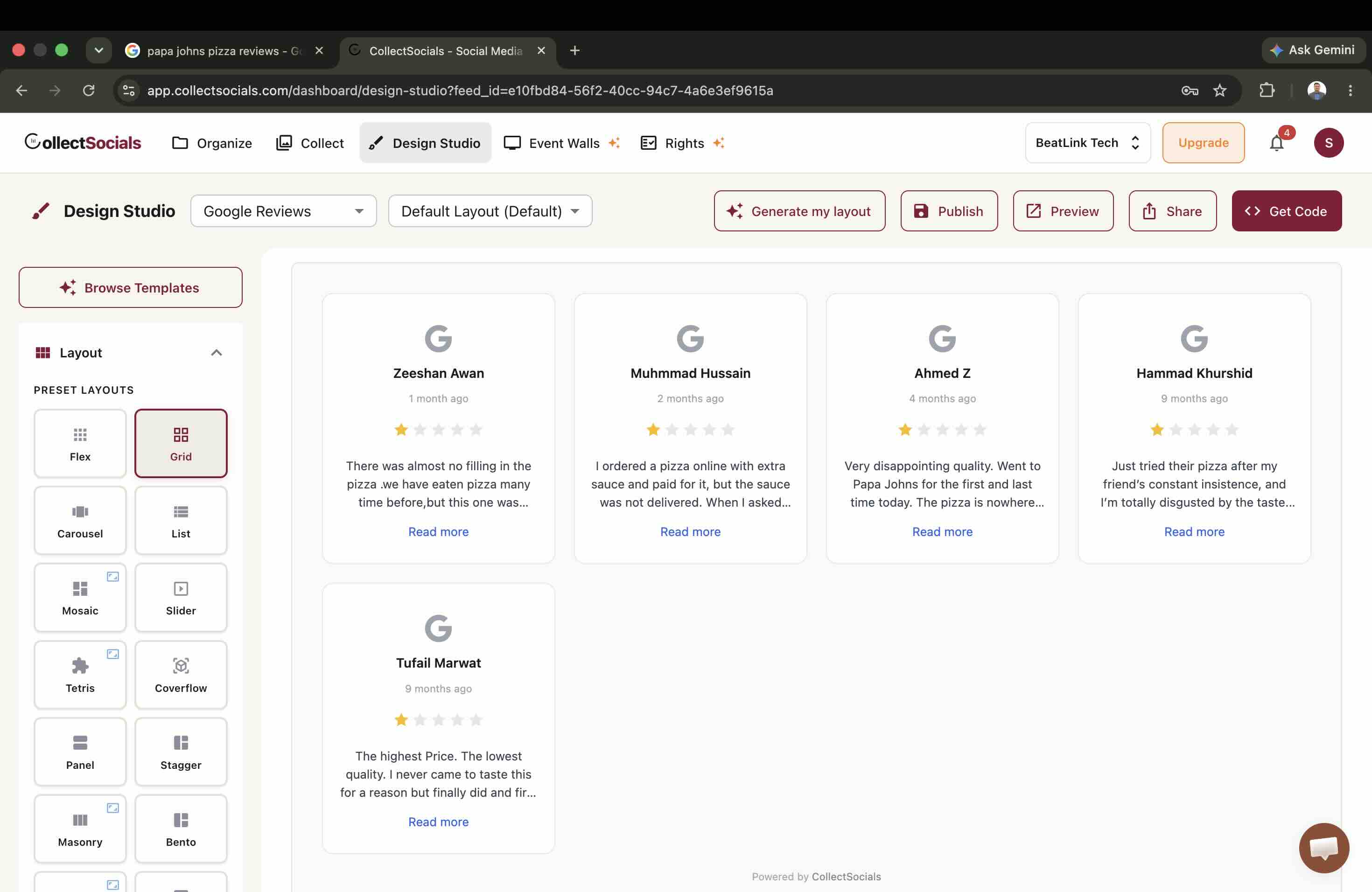
Task: Choose the Carousel layout tile
Action: 80,520
